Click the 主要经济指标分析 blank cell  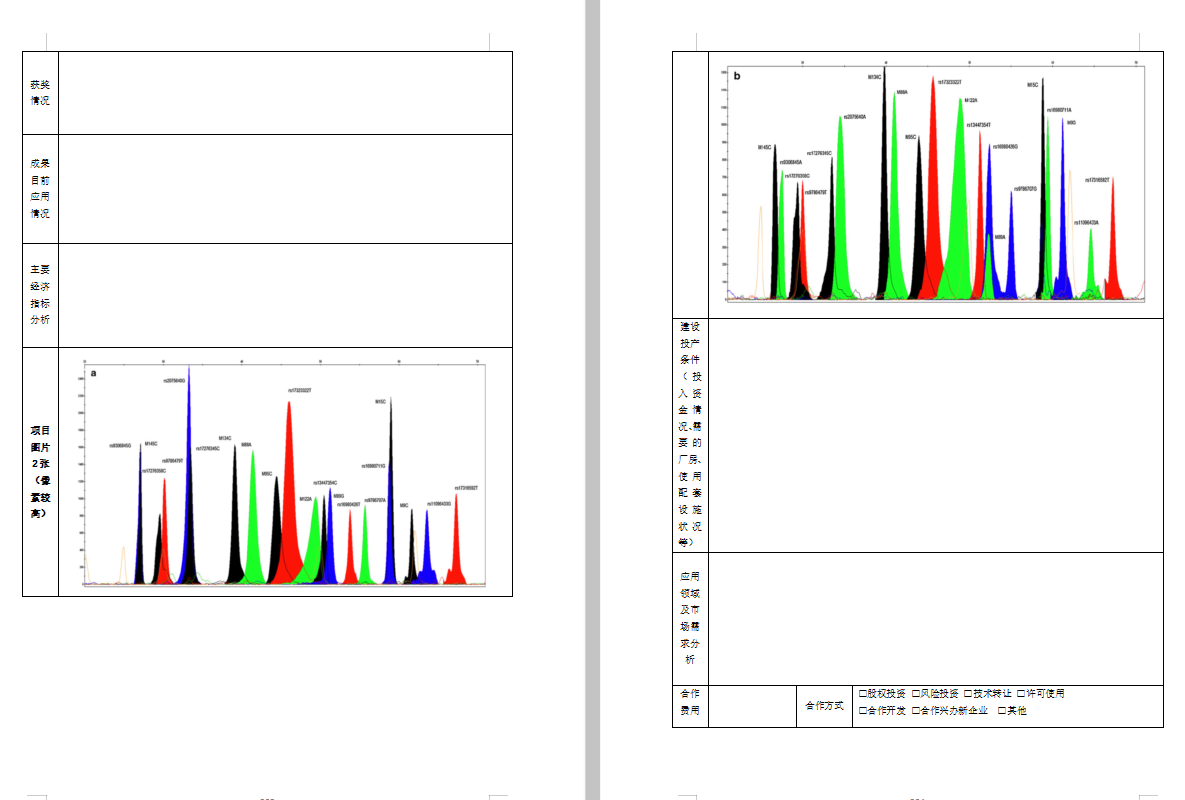click(285, 295)
